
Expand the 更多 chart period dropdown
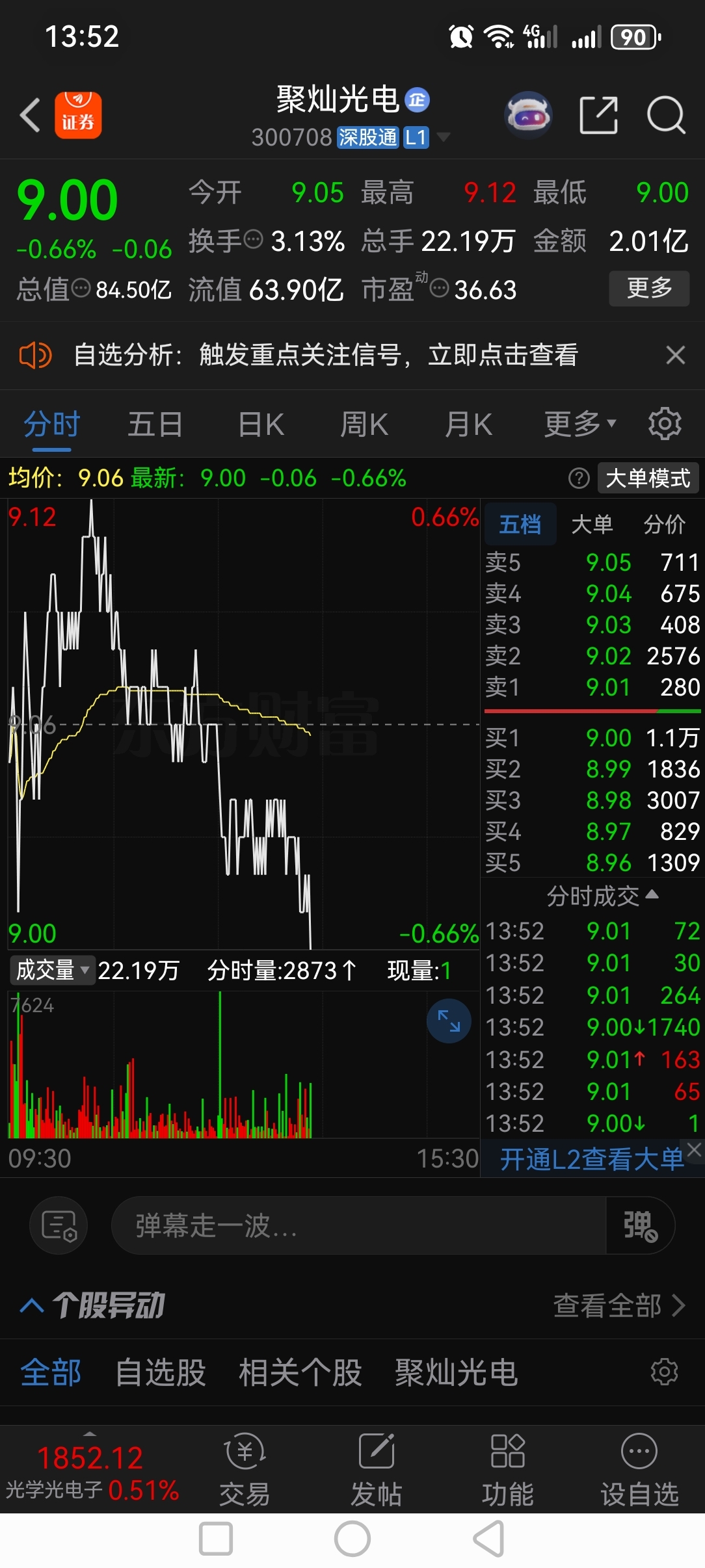click(x=579, y=425)
